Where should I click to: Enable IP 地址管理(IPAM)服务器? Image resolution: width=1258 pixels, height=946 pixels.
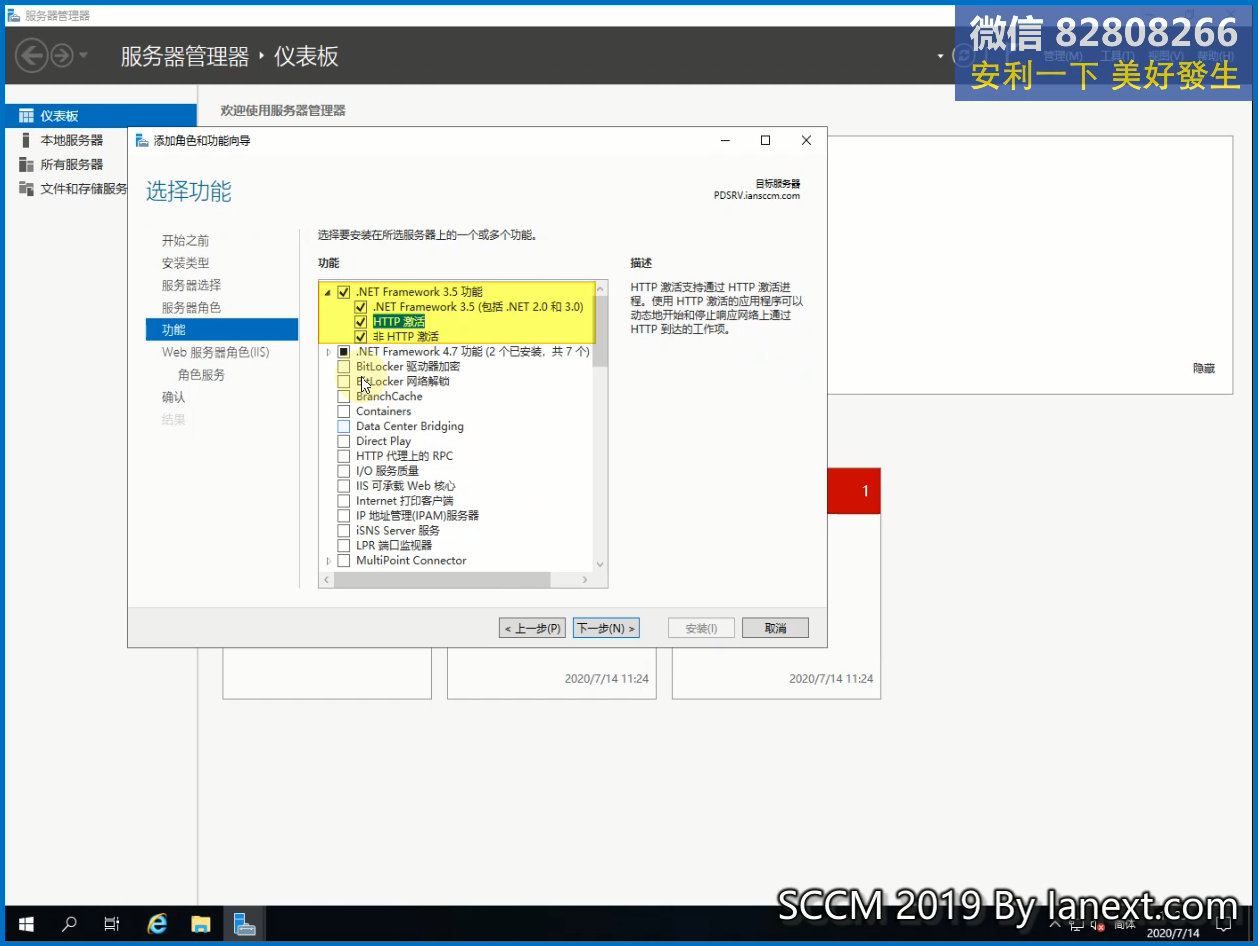coord(344,516)
